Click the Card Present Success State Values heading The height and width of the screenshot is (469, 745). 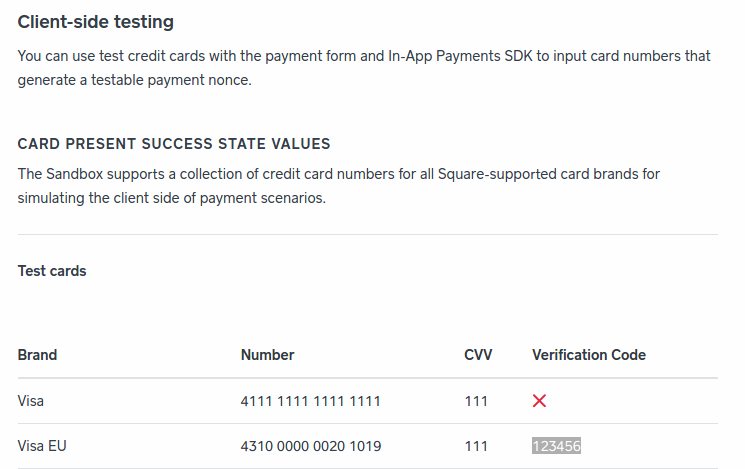pos(174,144)
